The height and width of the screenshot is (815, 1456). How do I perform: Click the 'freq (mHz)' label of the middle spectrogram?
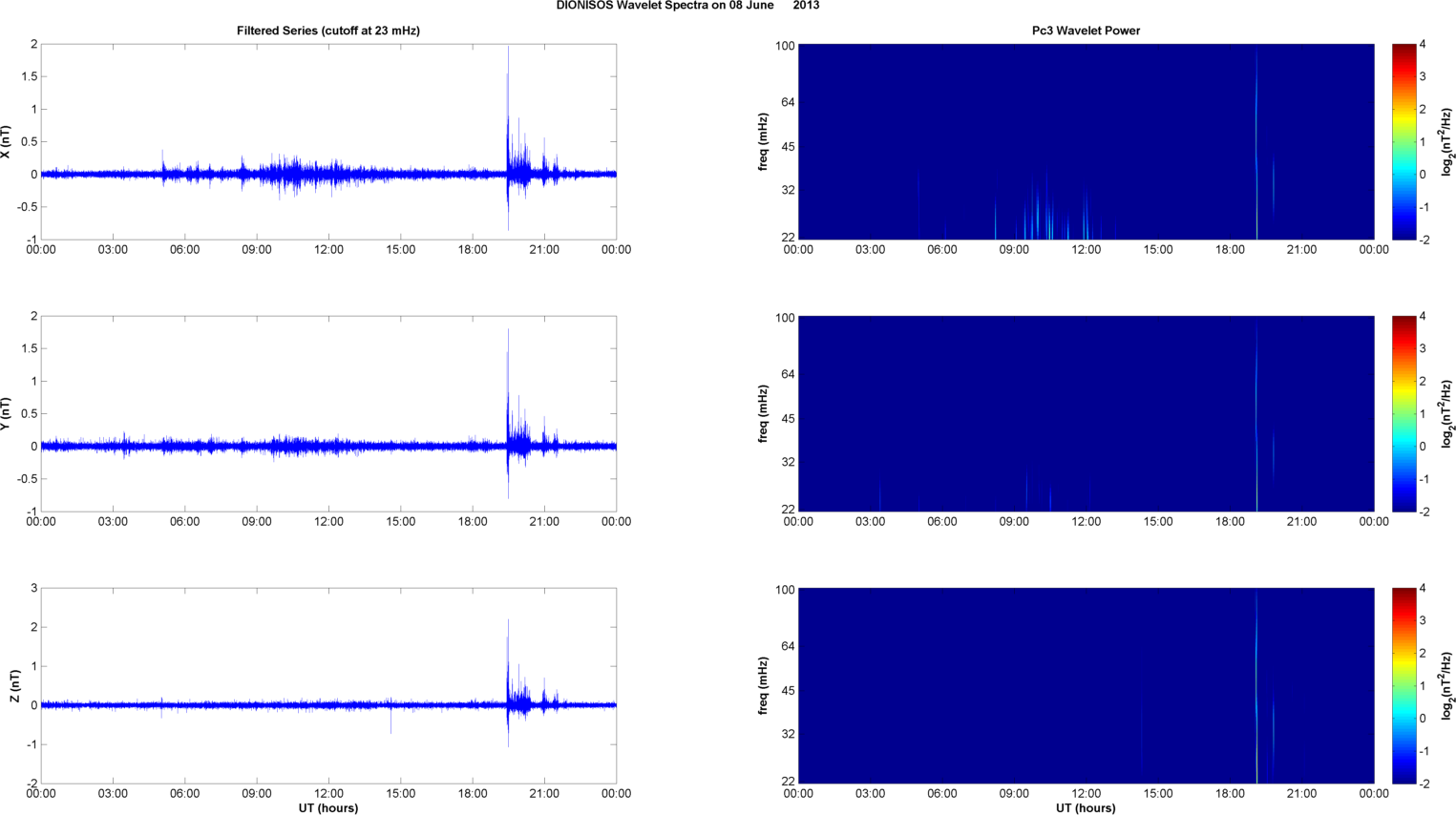[x=763, y=414]
